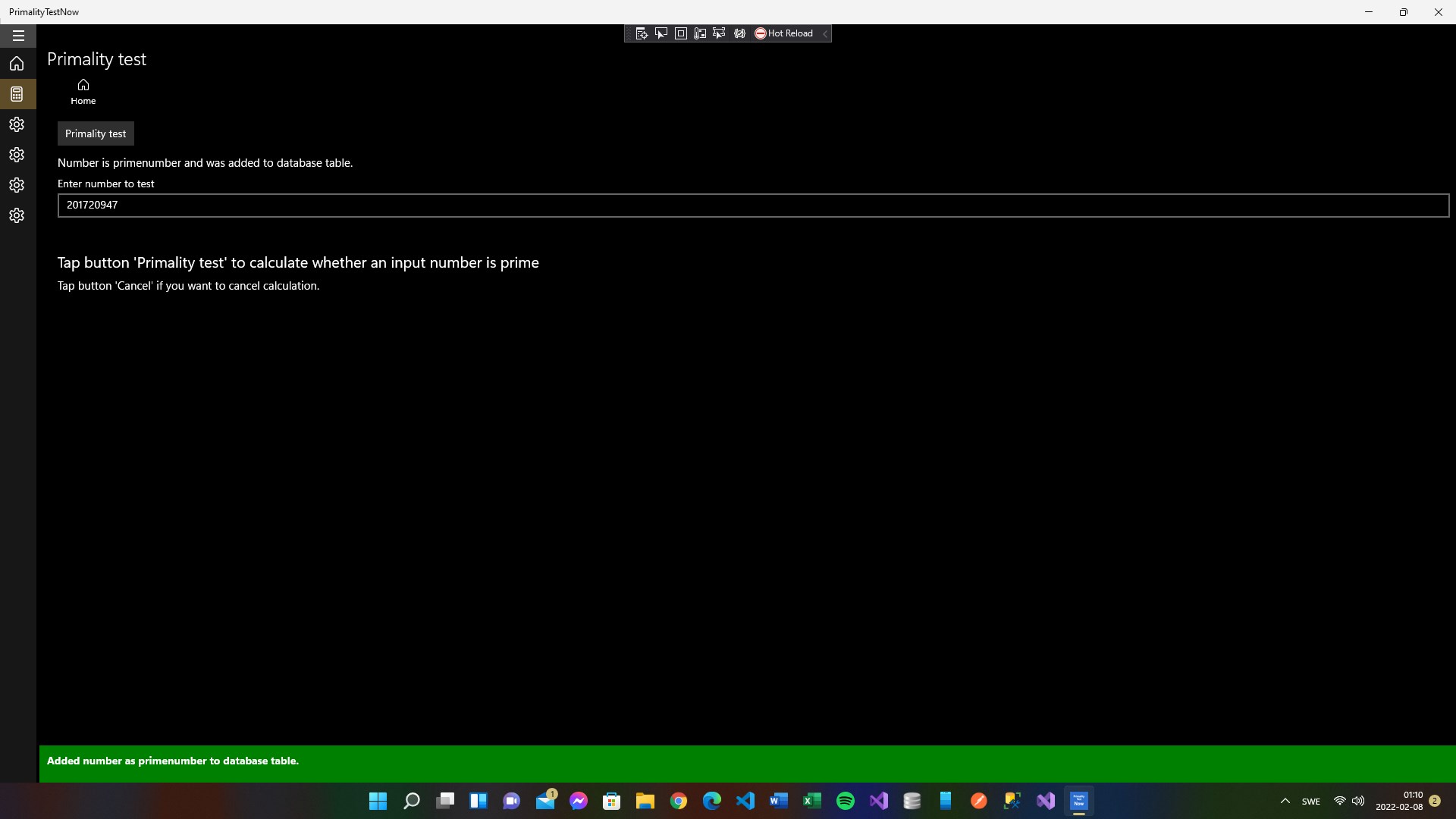Viewport: 1456px width, 819px height.
Task: Click the last gear icon in the sidebar
Action: (17, 215)
